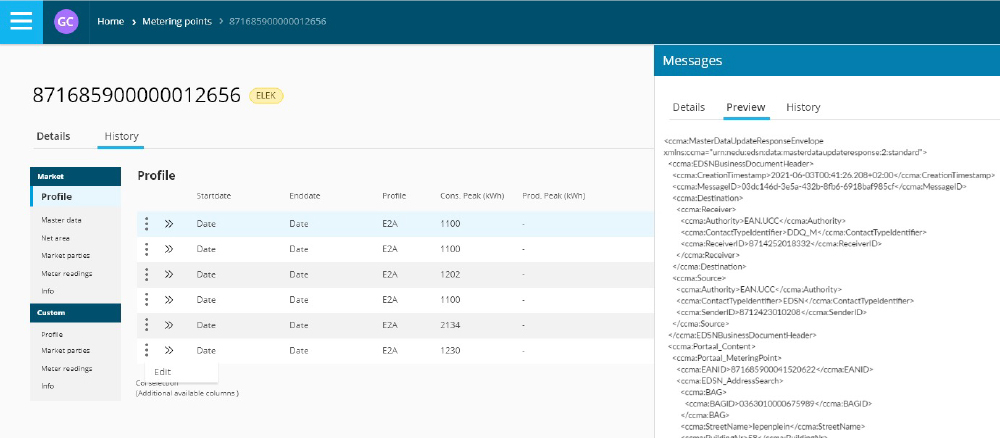1000x438 pixels.
Task: Click the CreationTimestamp line in XML preview
Action: [x=834, y=175]
